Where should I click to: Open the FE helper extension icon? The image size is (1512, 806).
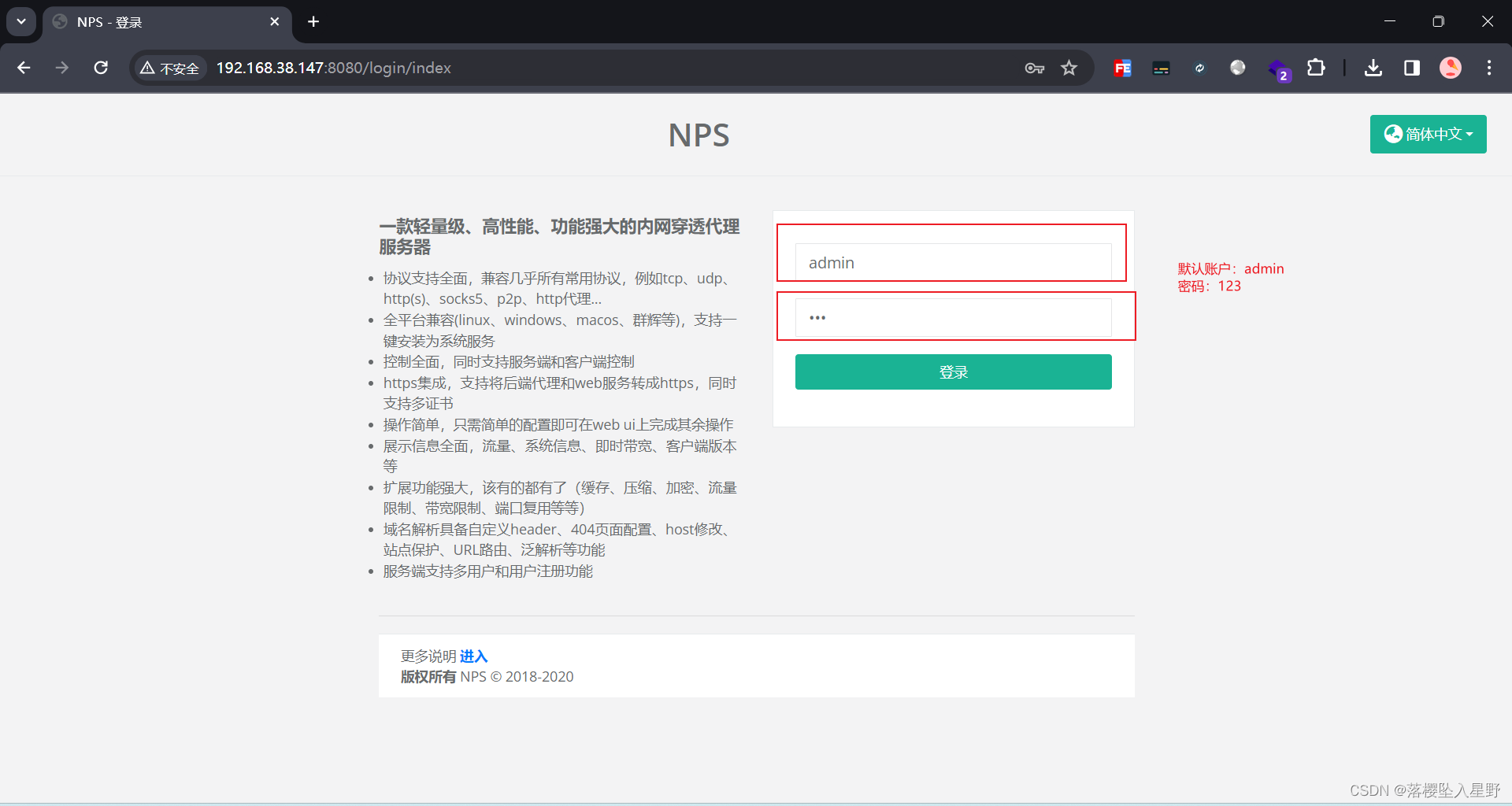click(x=1123, y=68)
